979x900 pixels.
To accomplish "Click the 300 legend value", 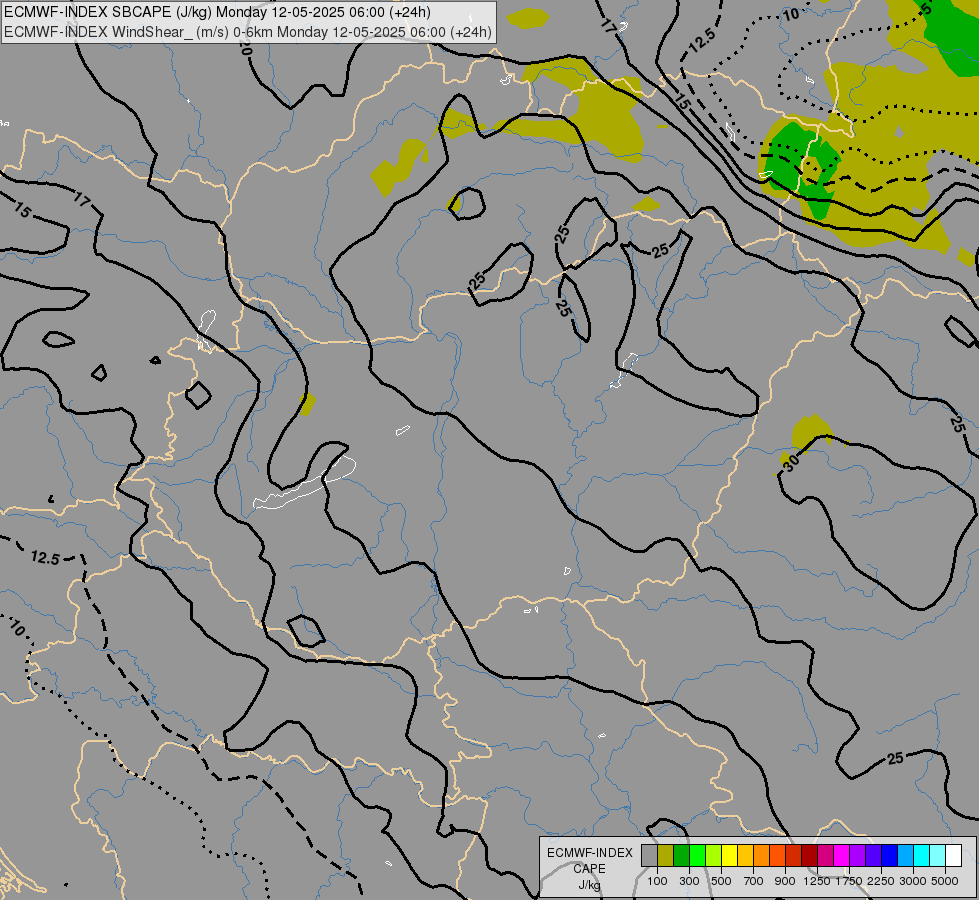I will tap(689, 881).
